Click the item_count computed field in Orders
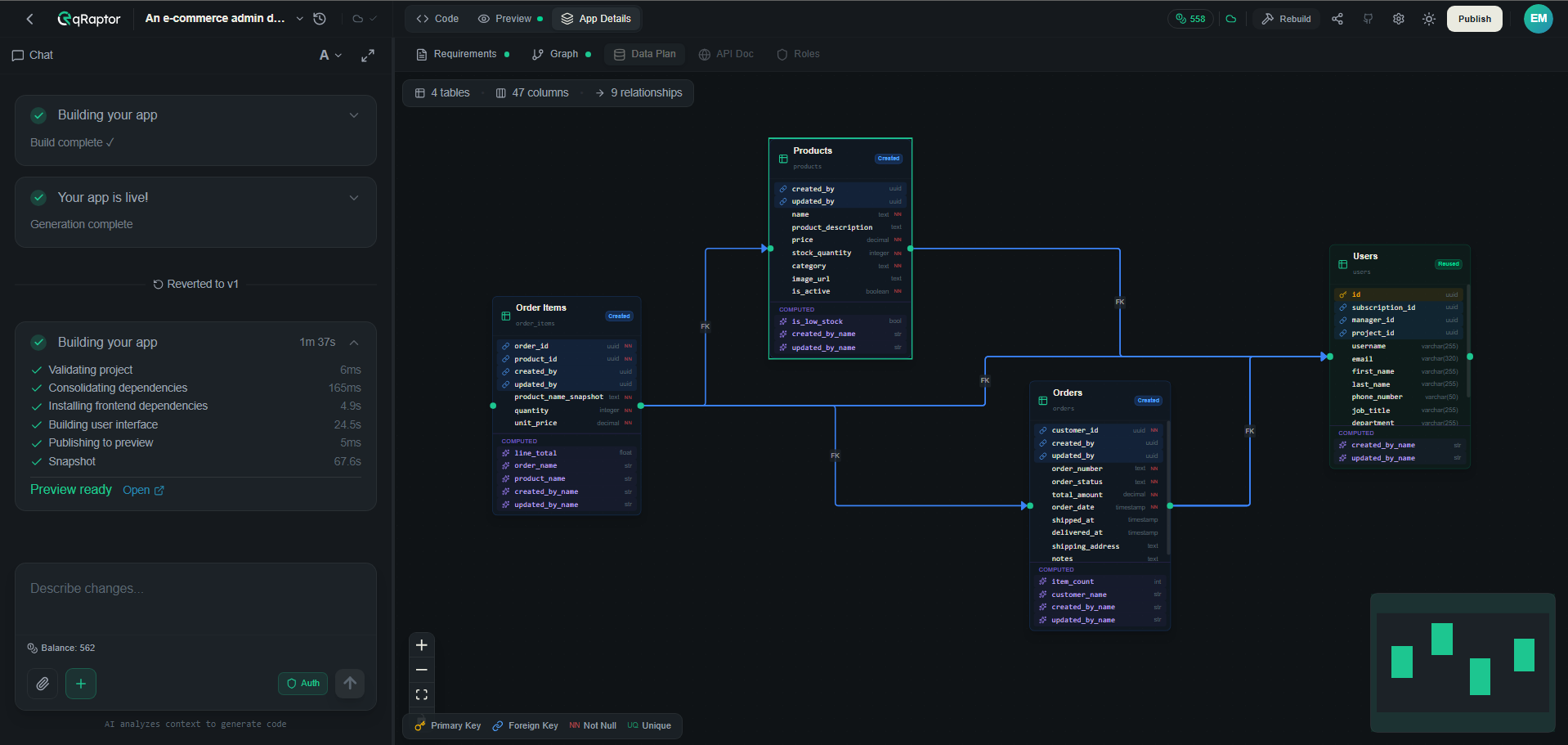This screenshot has width=1568, height=745. click(1100, 581)
